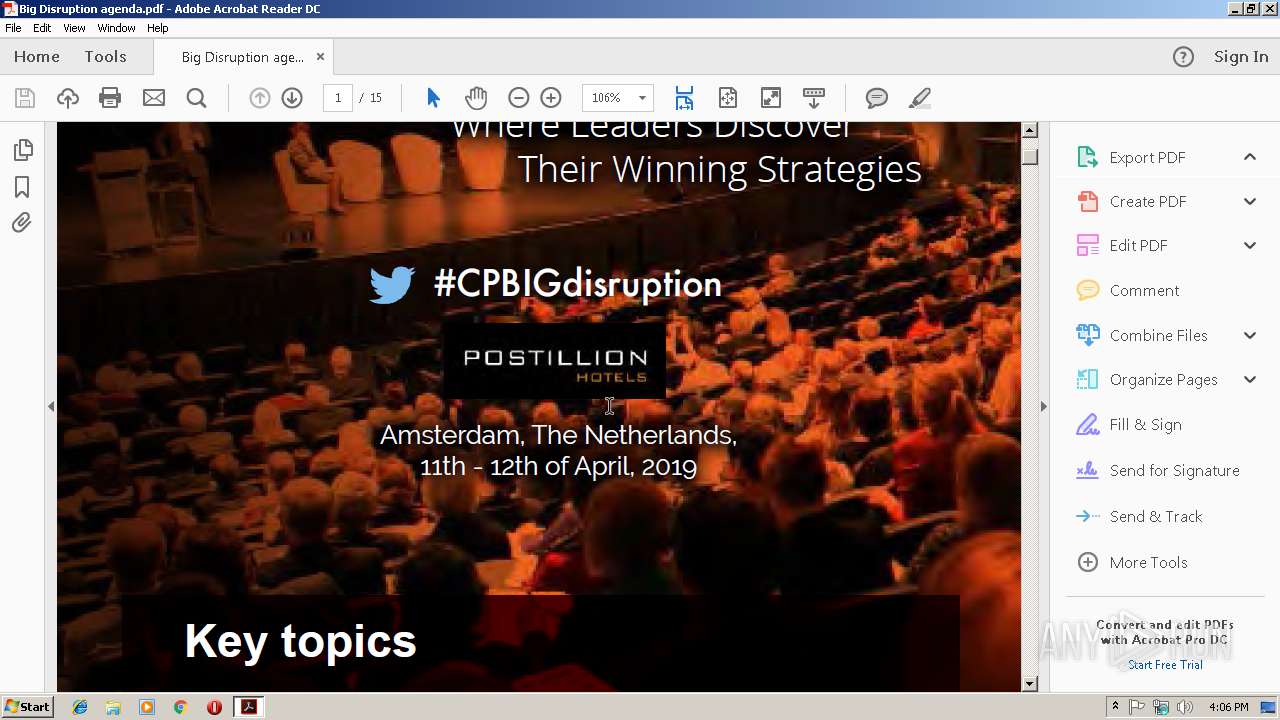The width and height of the screenshot is (1280, 720).
Task: Activate the Hand pan tool
Action: (x=476, y=98)
